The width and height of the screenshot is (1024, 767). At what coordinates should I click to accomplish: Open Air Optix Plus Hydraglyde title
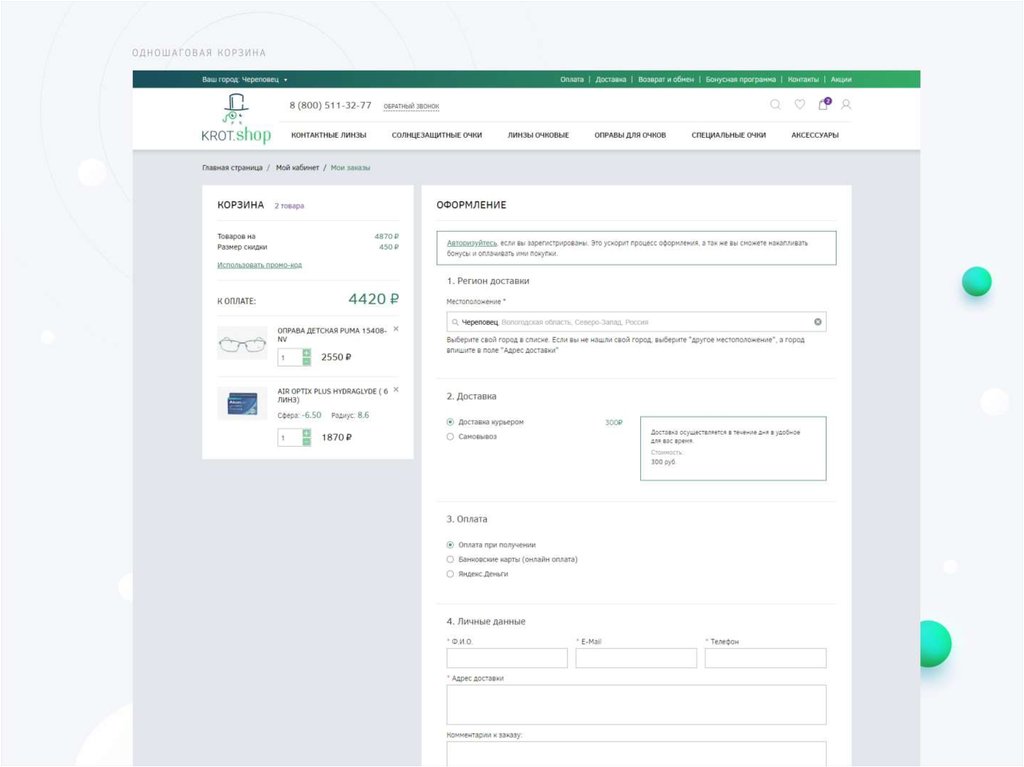[x=332, y=395]
